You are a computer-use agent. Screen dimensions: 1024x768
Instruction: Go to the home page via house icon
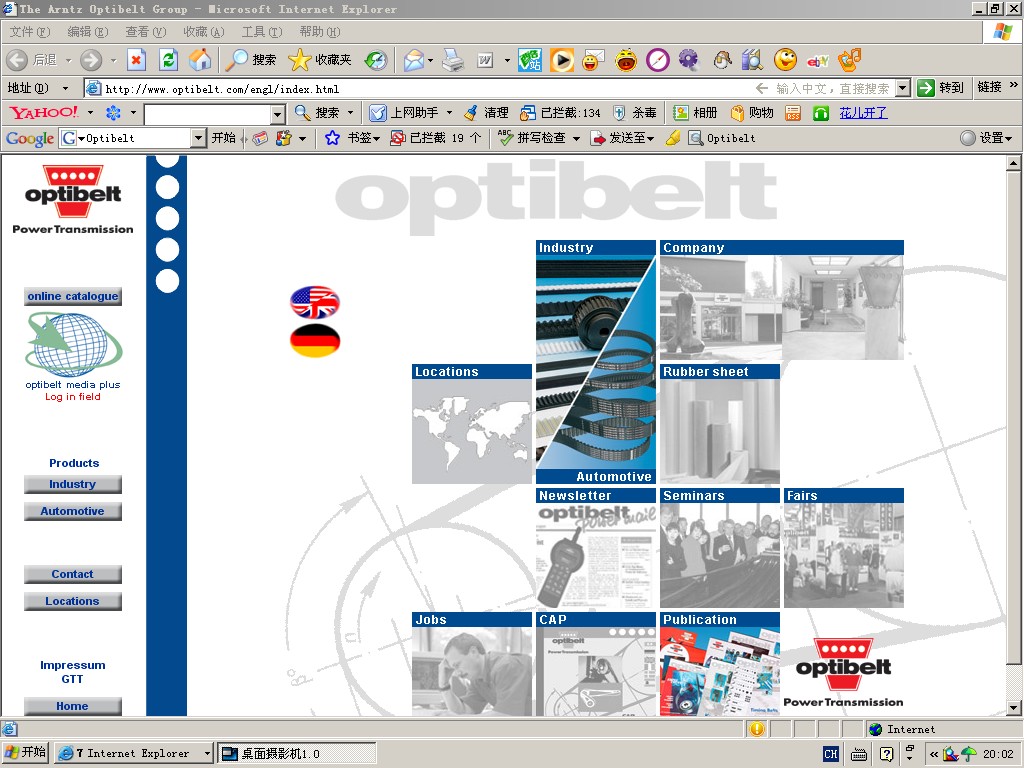tap(200, 60)
